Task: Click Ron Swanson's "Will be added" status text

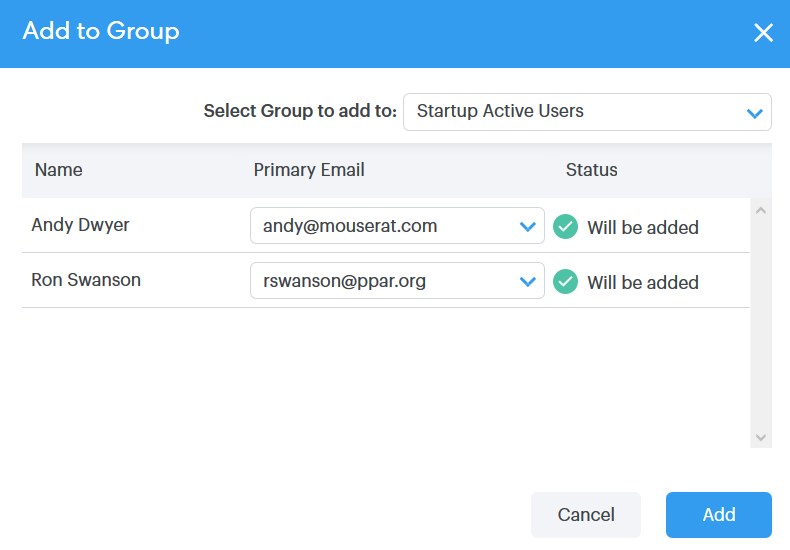Action: pos(643,283)
